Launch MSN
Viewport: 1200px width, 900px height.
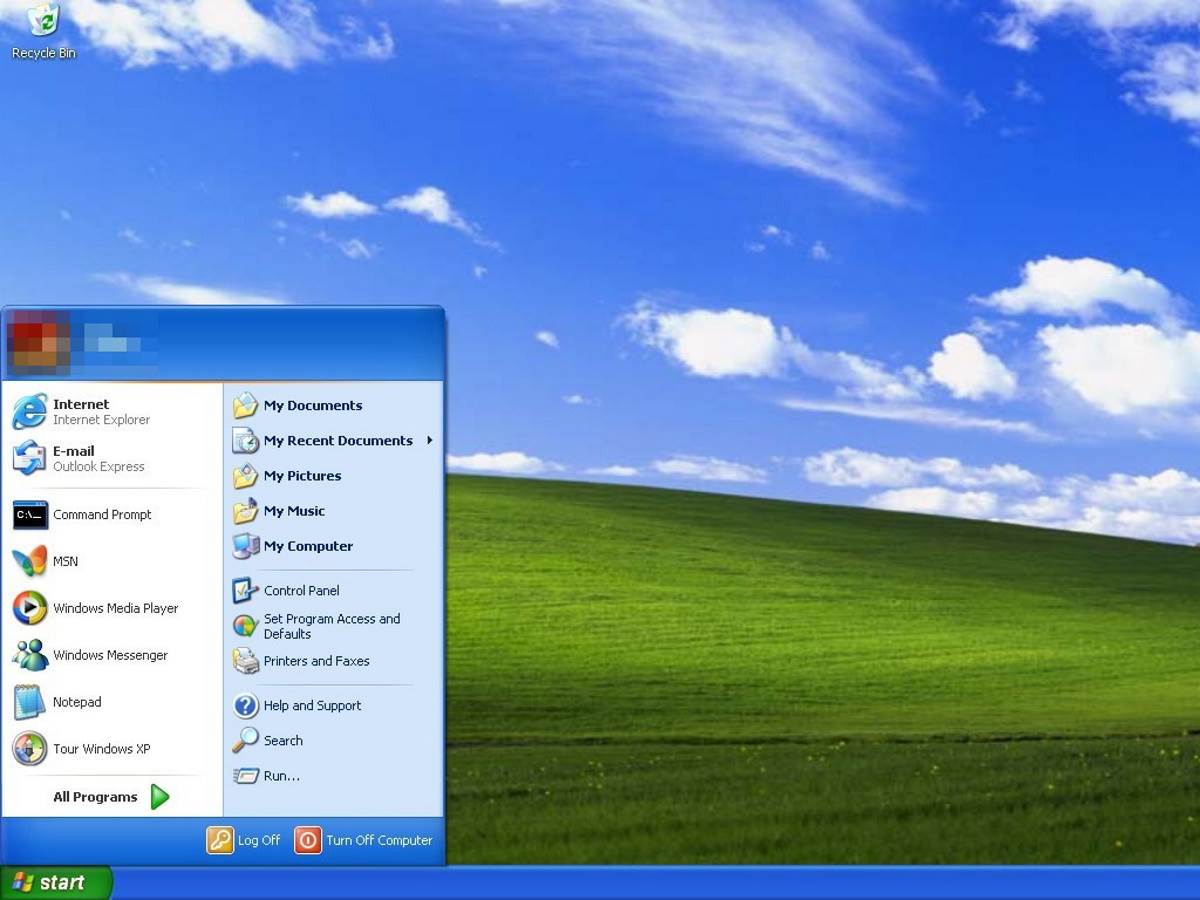pyautogui.click(x=65, y=561)
